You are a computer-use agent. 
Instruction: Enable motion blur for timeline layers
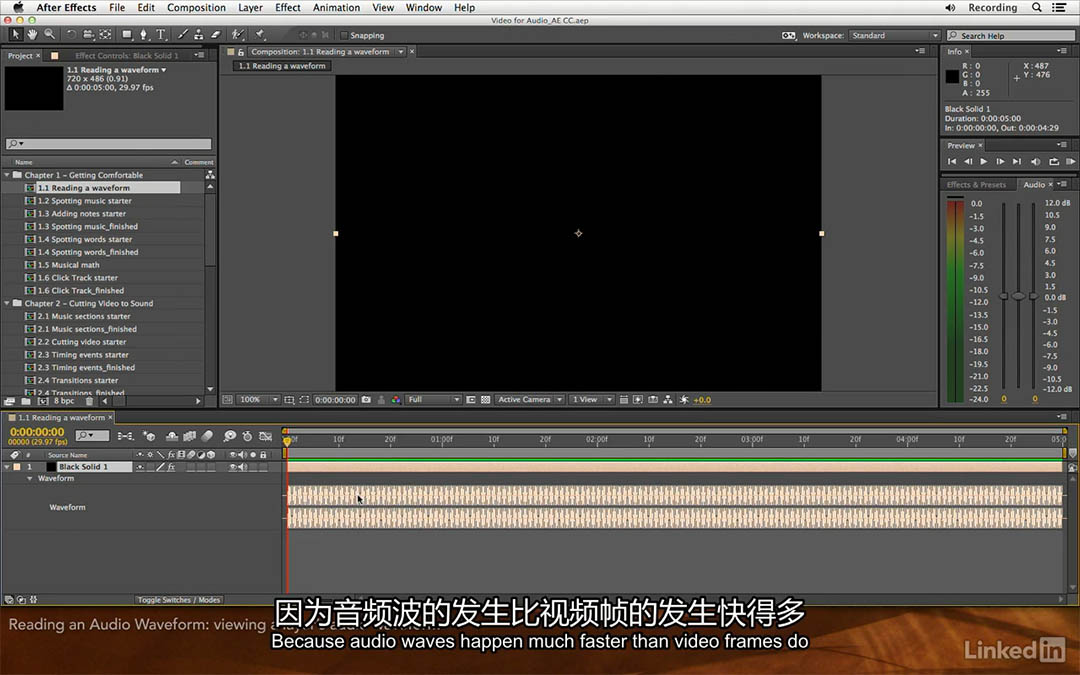tap(207, 436)
